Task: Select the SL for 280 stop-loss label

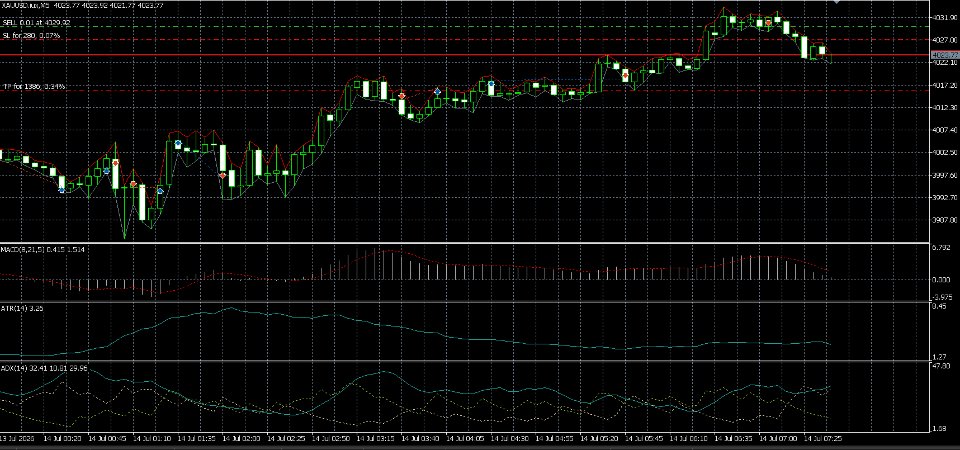Action: pos(32,36)
